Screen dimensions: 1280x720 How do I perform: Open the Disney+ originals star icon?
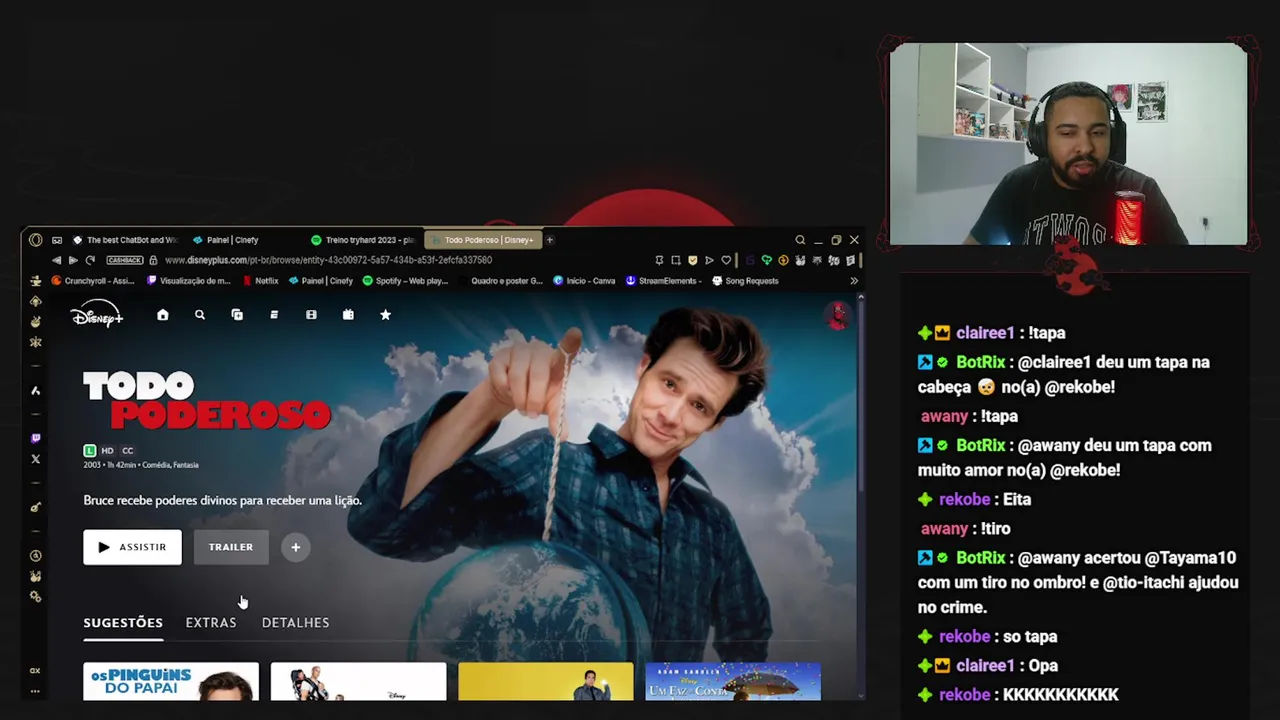[385, 315]
